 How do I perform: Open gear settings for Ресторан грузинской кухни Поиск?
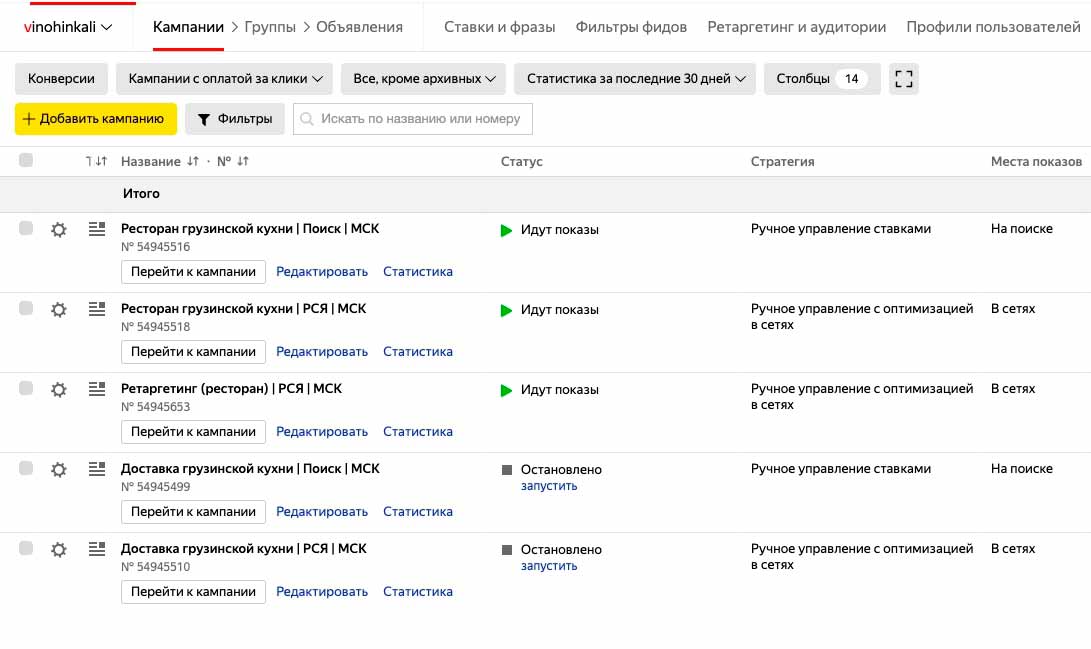tap(59, 230)
